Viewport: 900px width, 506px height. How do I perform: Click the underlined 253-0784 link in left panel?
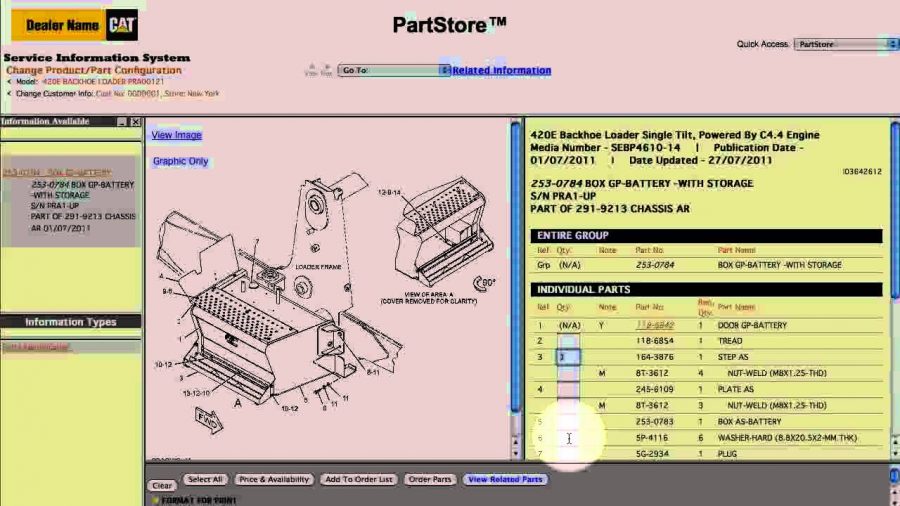click(x=57, y=172)
